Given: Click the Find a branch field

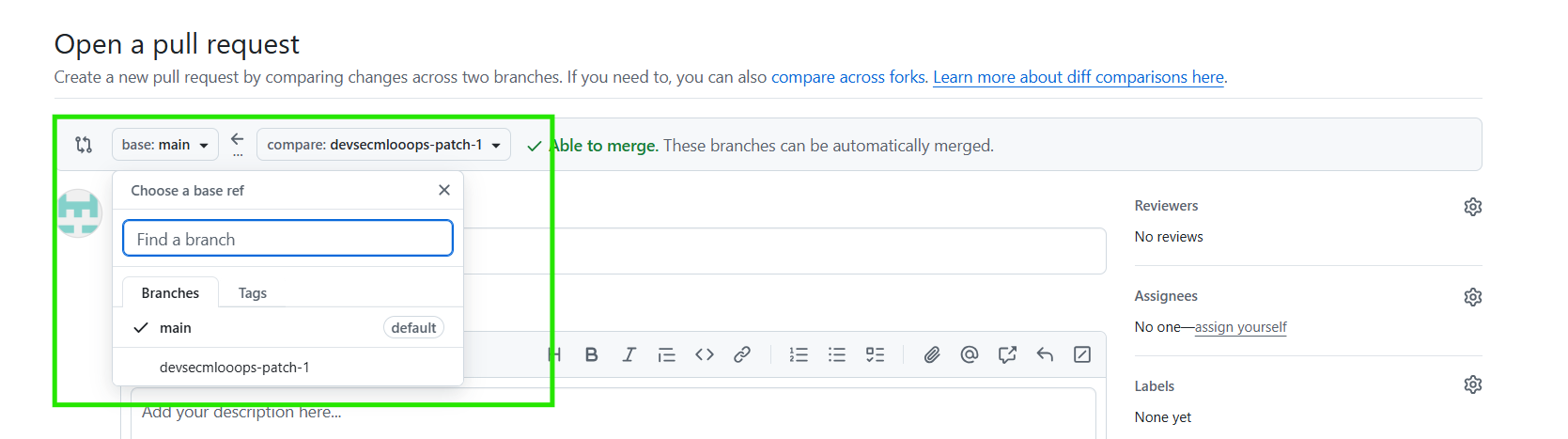Looking at the screenshot, I should click(x=287, y=239).
